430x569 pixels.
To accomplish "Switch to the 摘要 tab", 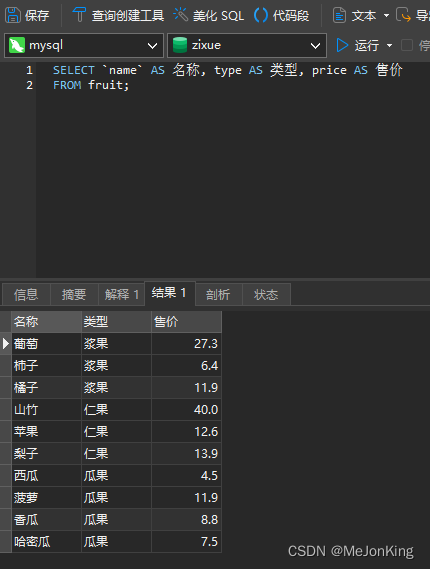I will (74, 294).
